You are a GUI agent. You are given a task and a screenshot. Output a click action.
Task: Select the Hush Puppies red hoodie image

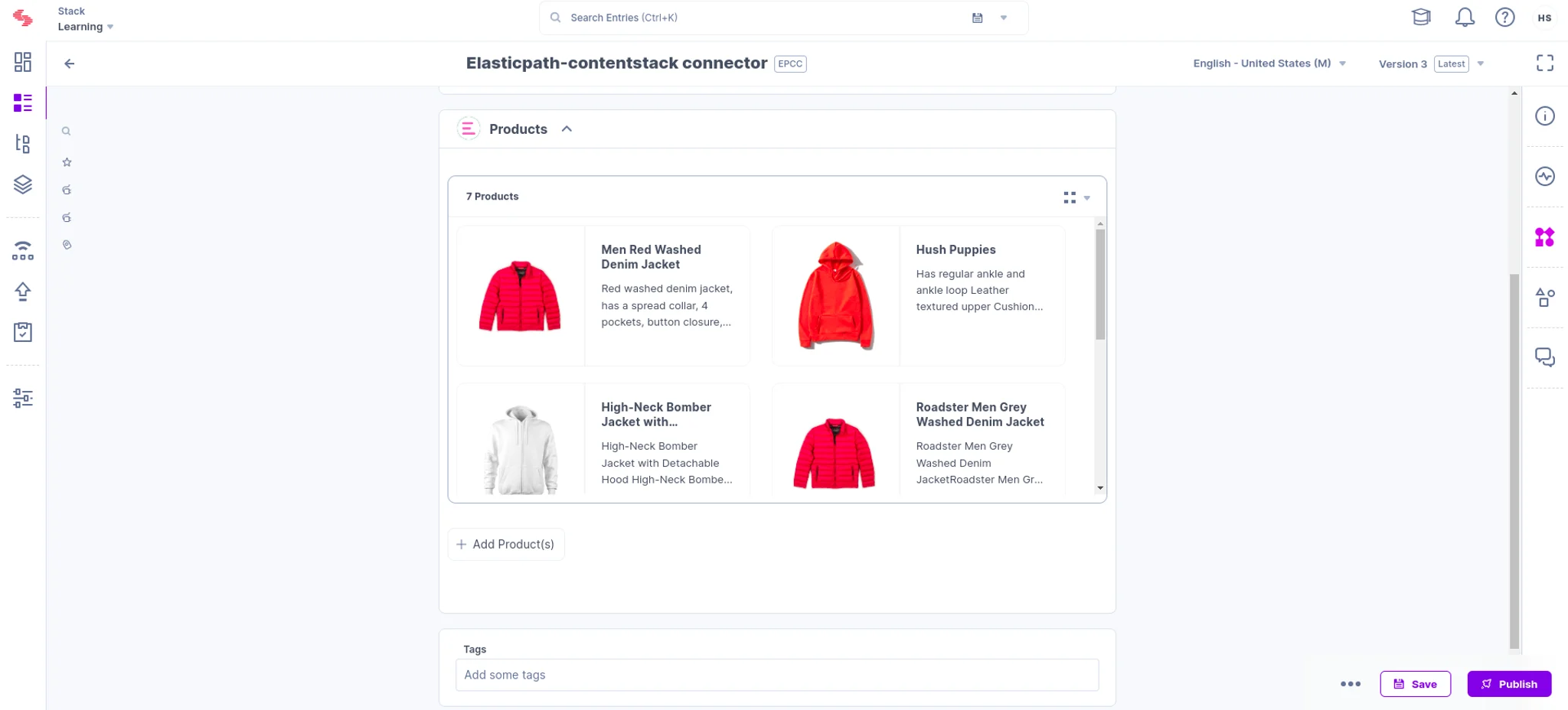point(835,296)
